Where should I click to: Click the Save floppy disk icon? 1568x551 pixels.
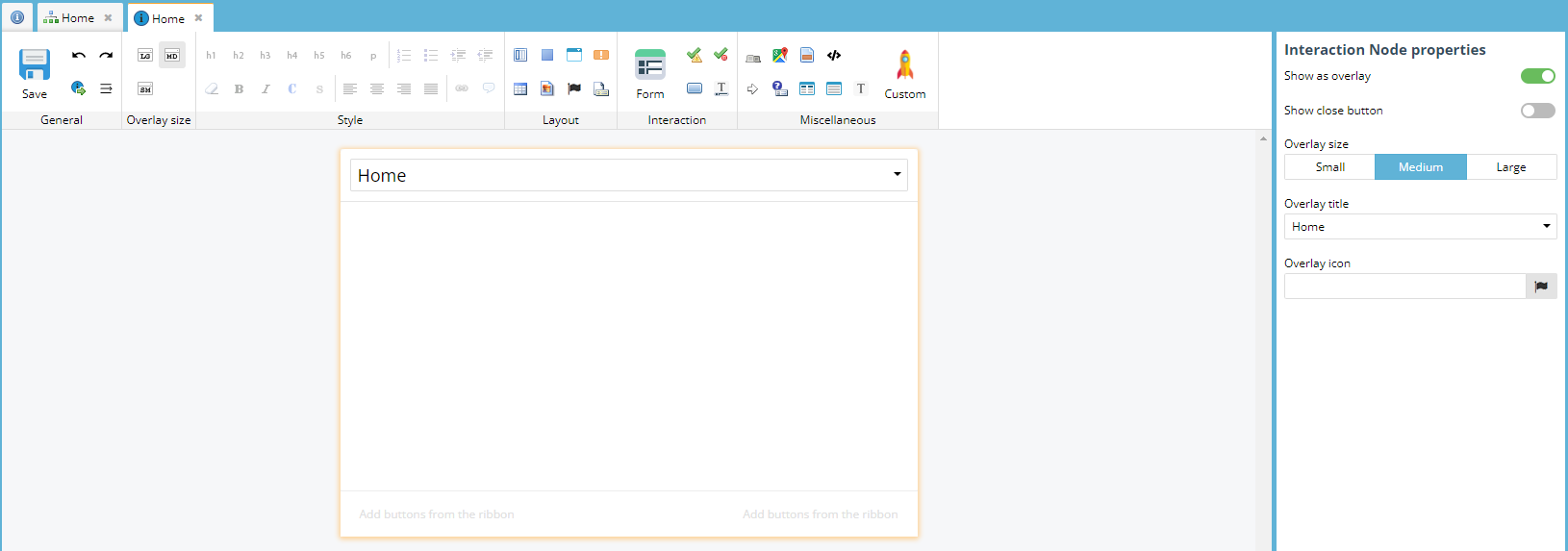[x=35, y=65]
